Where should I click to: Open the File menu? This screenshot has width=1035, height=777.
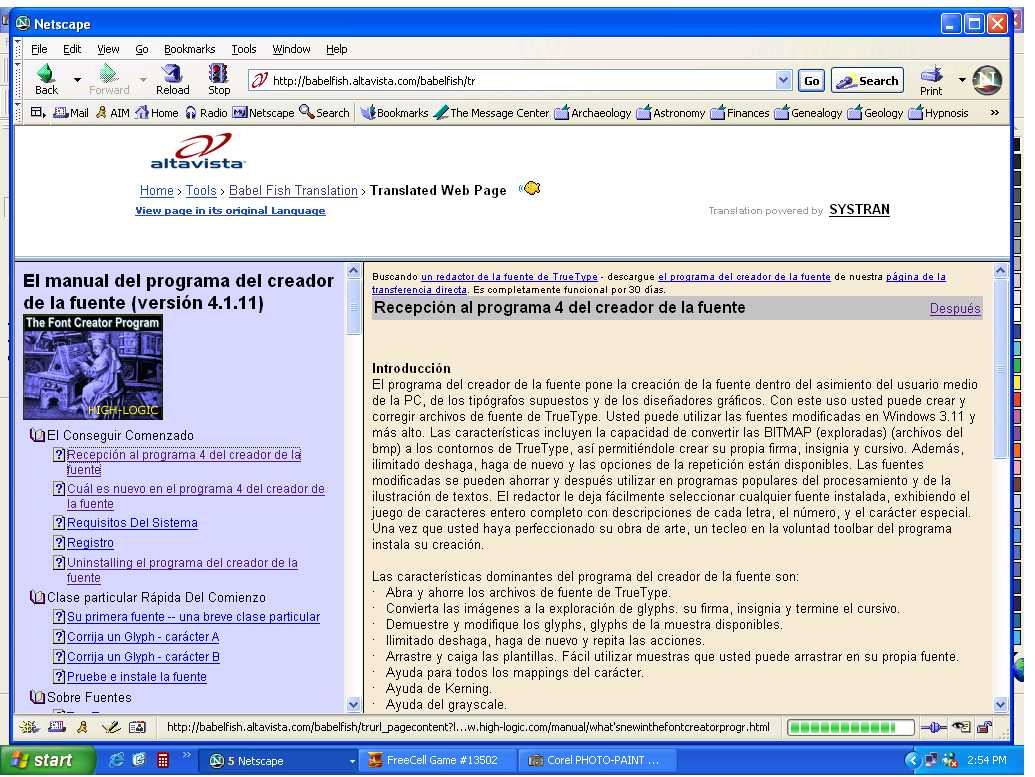tap(39, 49)
